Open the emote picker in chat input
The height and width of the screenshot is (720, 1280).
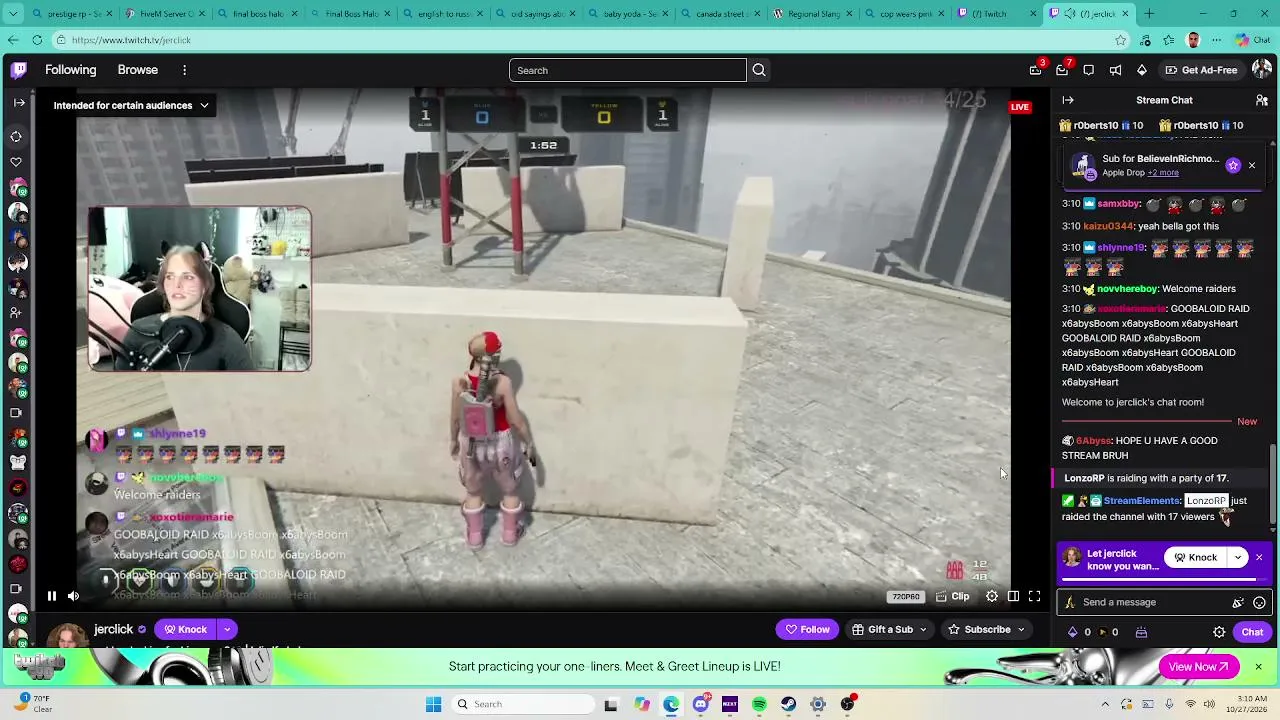pyautogui.click(x=1259, y=602)
